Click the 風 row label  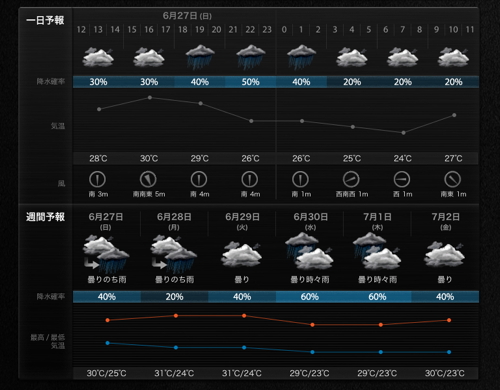(x=61, y=183)
